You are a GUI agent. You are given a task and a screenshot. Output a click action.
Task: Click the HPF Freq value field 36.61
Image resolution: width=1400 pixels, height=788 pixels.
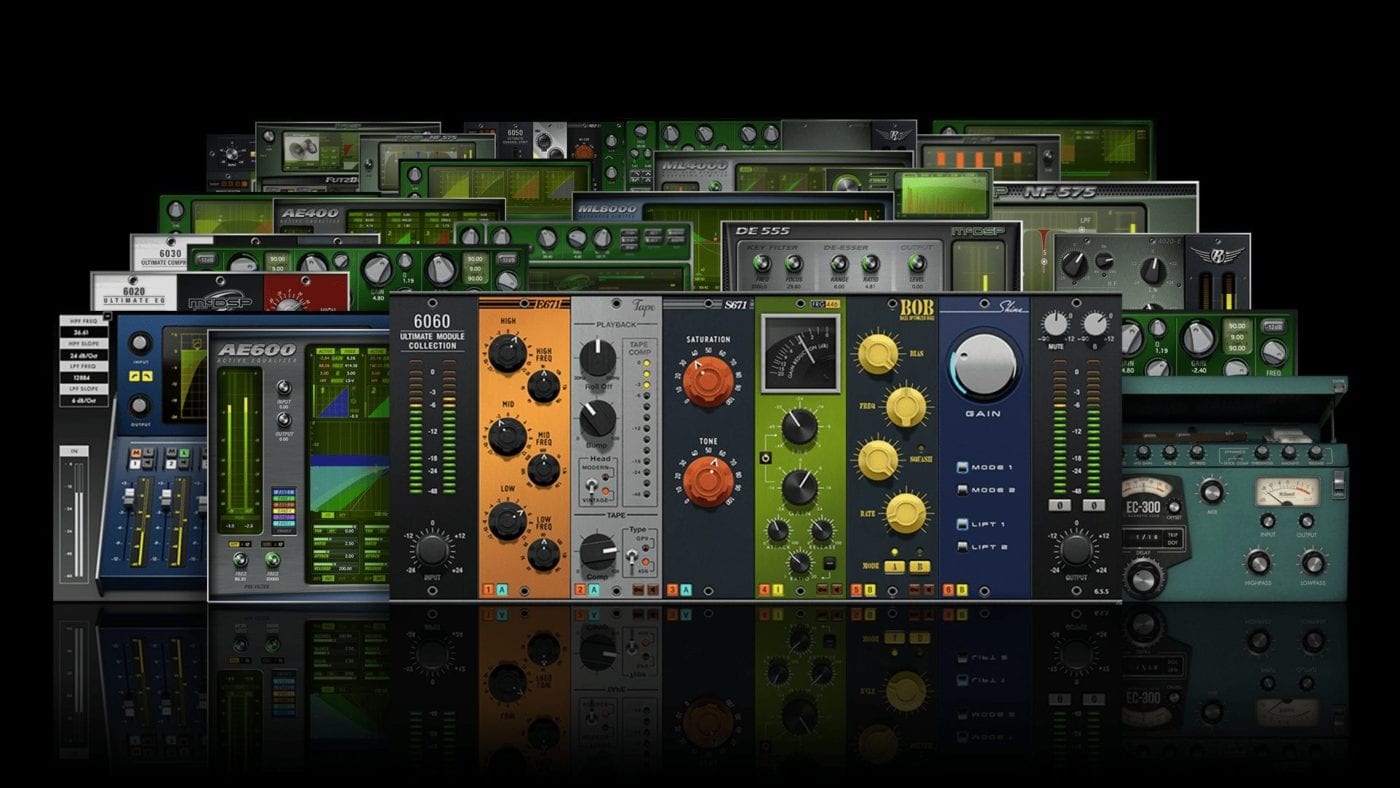point(85,333)
